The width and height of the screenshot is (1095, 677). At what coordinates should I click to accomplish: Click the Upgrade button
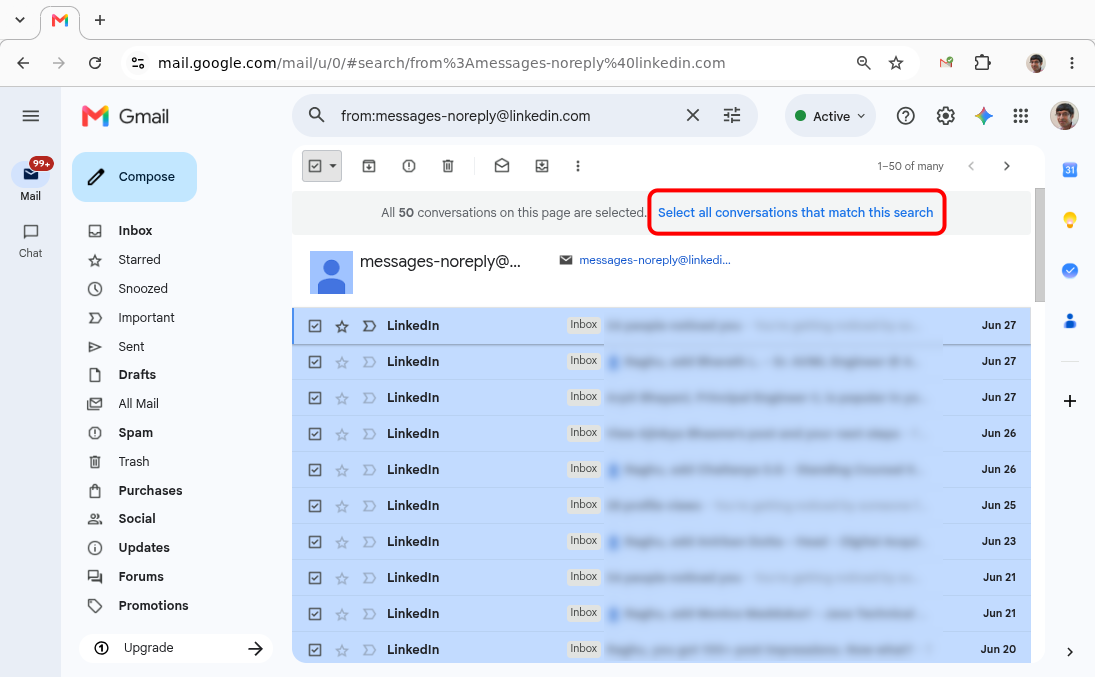[176, 648]
